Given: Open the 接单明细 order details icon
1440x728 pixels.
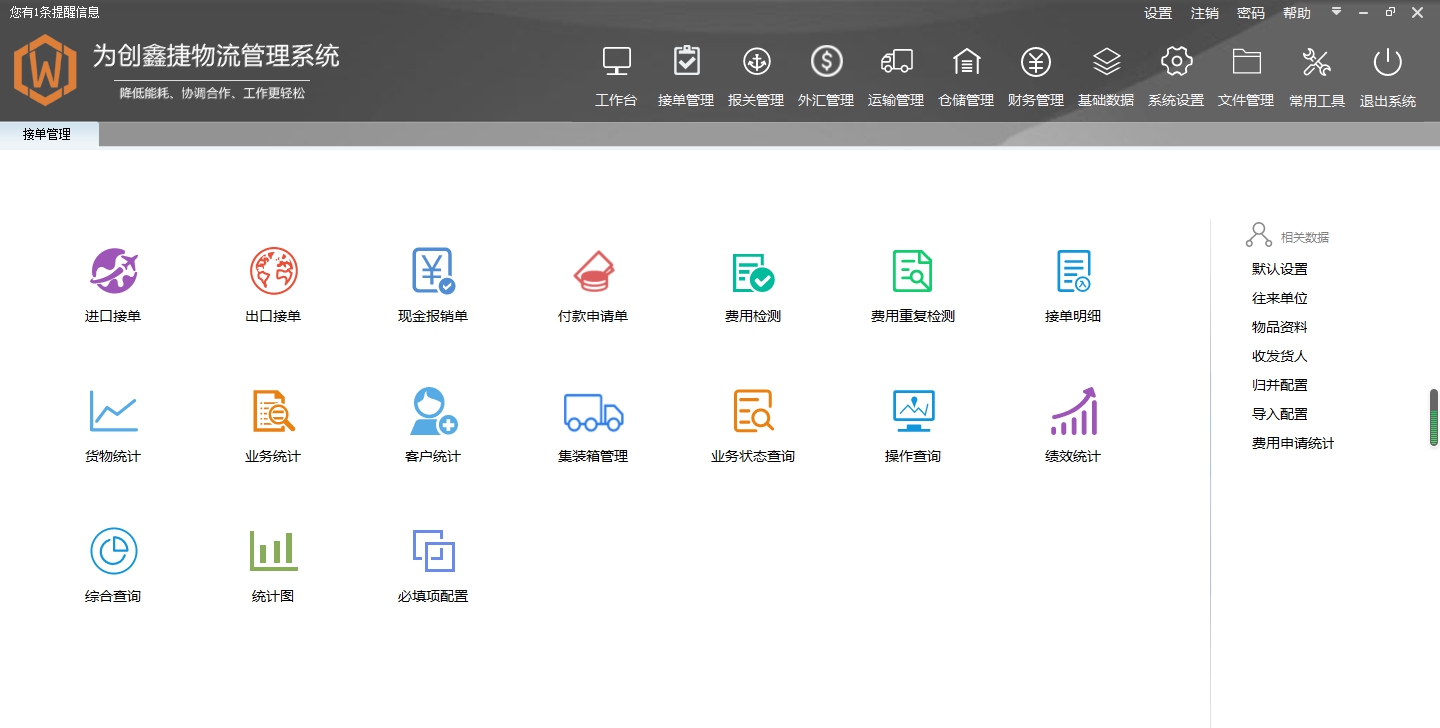Looking at the screenshot, I should click(1070, 283).
